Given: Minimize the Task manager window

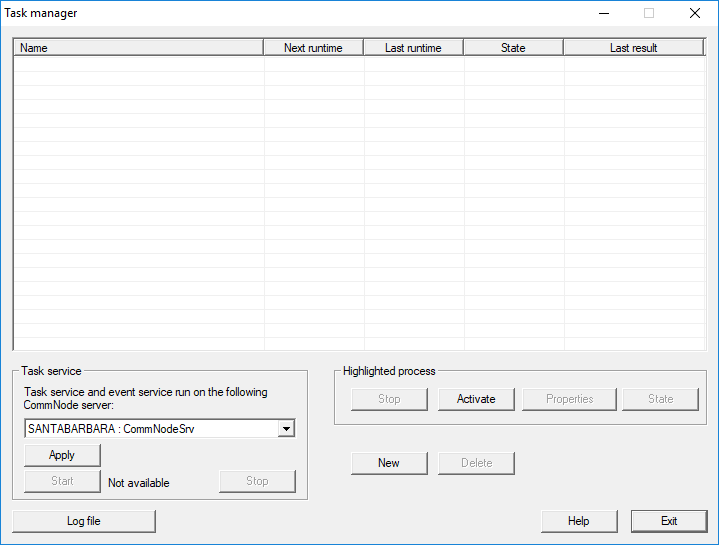Looking at the screenshot, I should pyautogui.click(x=603, y=13).
